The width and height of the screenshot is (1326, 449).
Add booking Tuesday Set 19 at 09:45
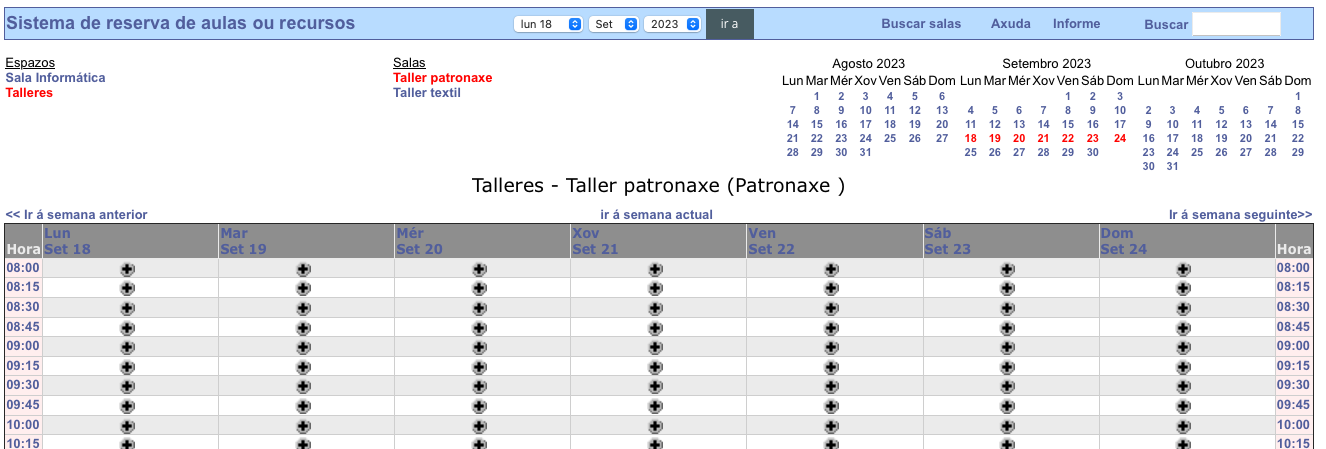point(304,406)
